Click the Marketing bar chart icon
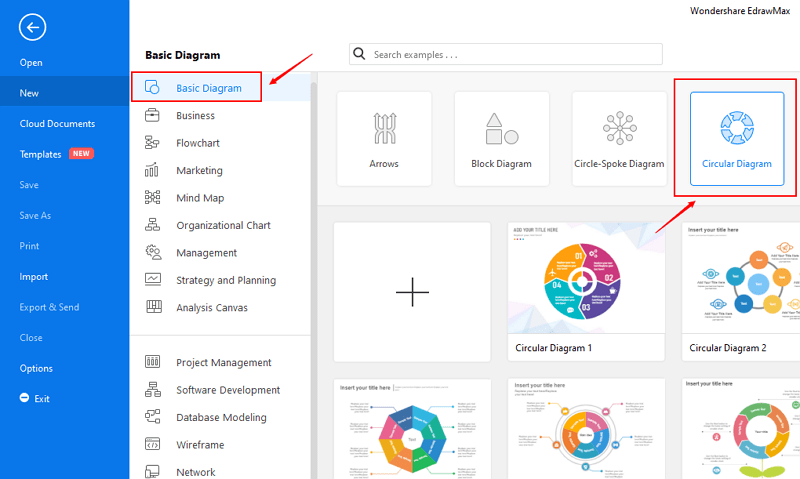The width and height of the screenshot is (800, 479). (152, 170)
